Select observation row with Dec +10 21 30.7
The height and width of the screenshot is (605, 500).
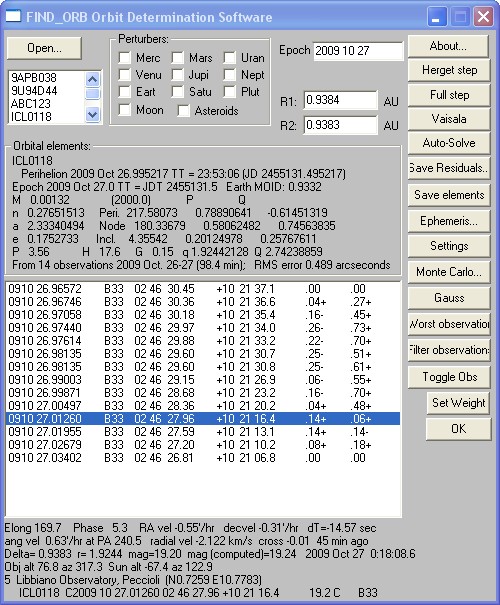pos(203,354)
